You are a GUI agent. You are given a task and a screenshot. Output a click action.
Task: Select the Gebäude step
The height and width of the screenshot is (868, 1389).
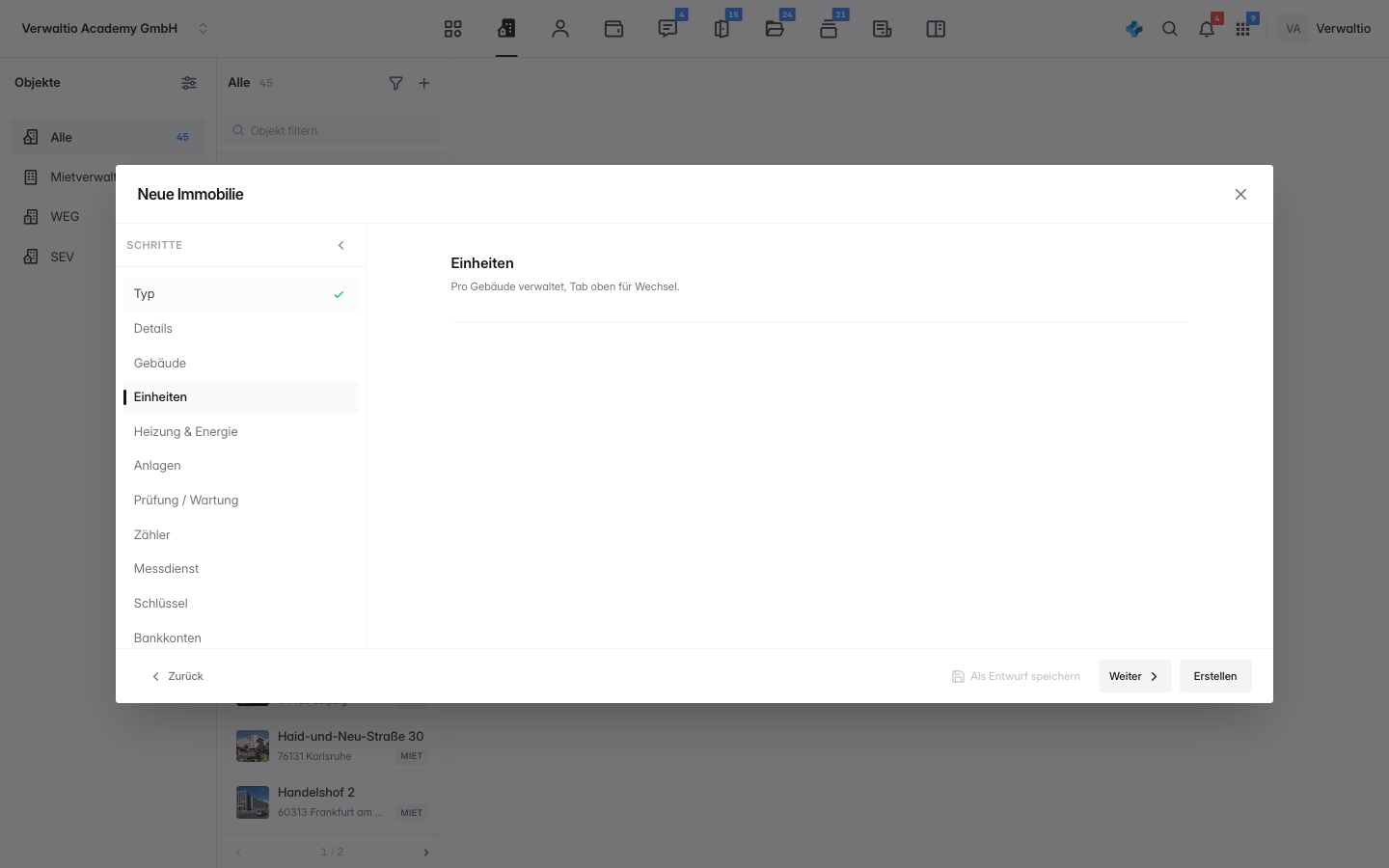[241, 364]
